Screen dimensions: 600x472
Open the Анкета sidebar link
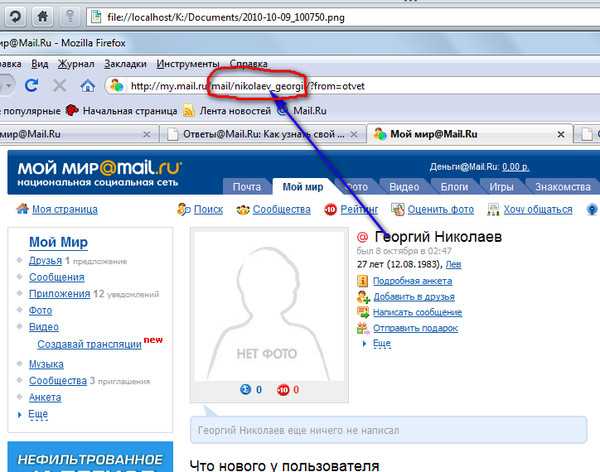pyautogui.click(x=45, y=397)
